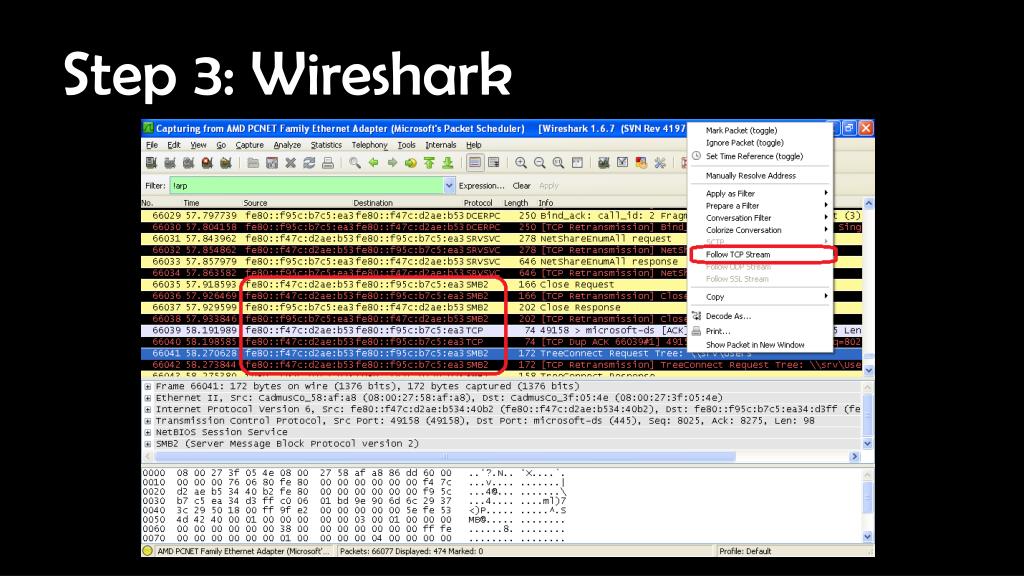This screenshot has width=1024, height=576.
Task: Reset zoom to normal size icon
Action: 558,163
